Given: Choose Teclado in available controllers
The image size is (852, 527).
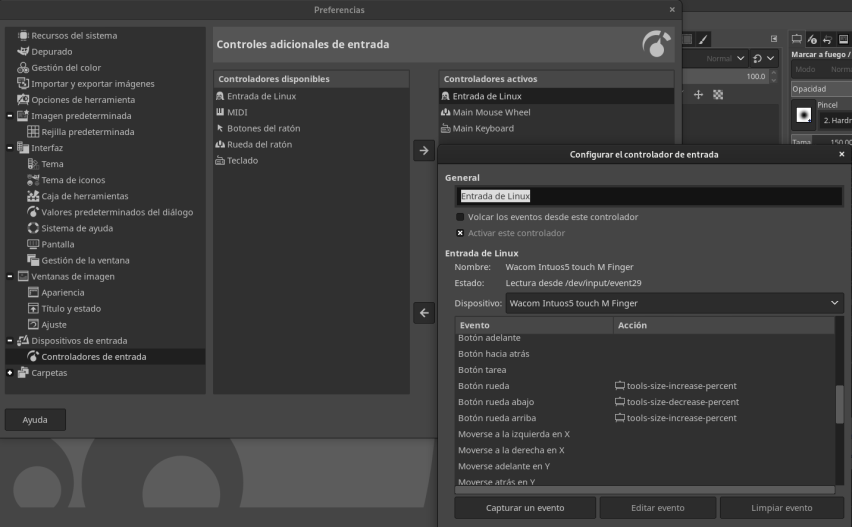Looking at the screenshot, I should pyautogui.click(x=242, y=160).
